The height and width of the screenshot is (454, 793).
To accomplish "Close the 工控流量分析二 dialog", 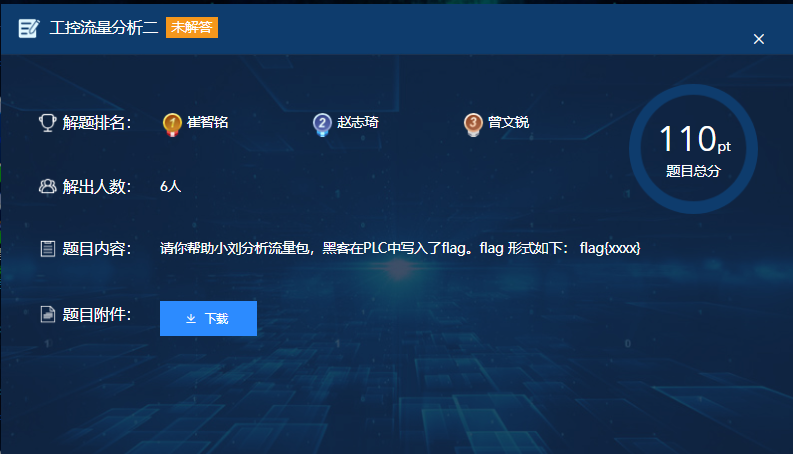I will (x=759, y=39).
